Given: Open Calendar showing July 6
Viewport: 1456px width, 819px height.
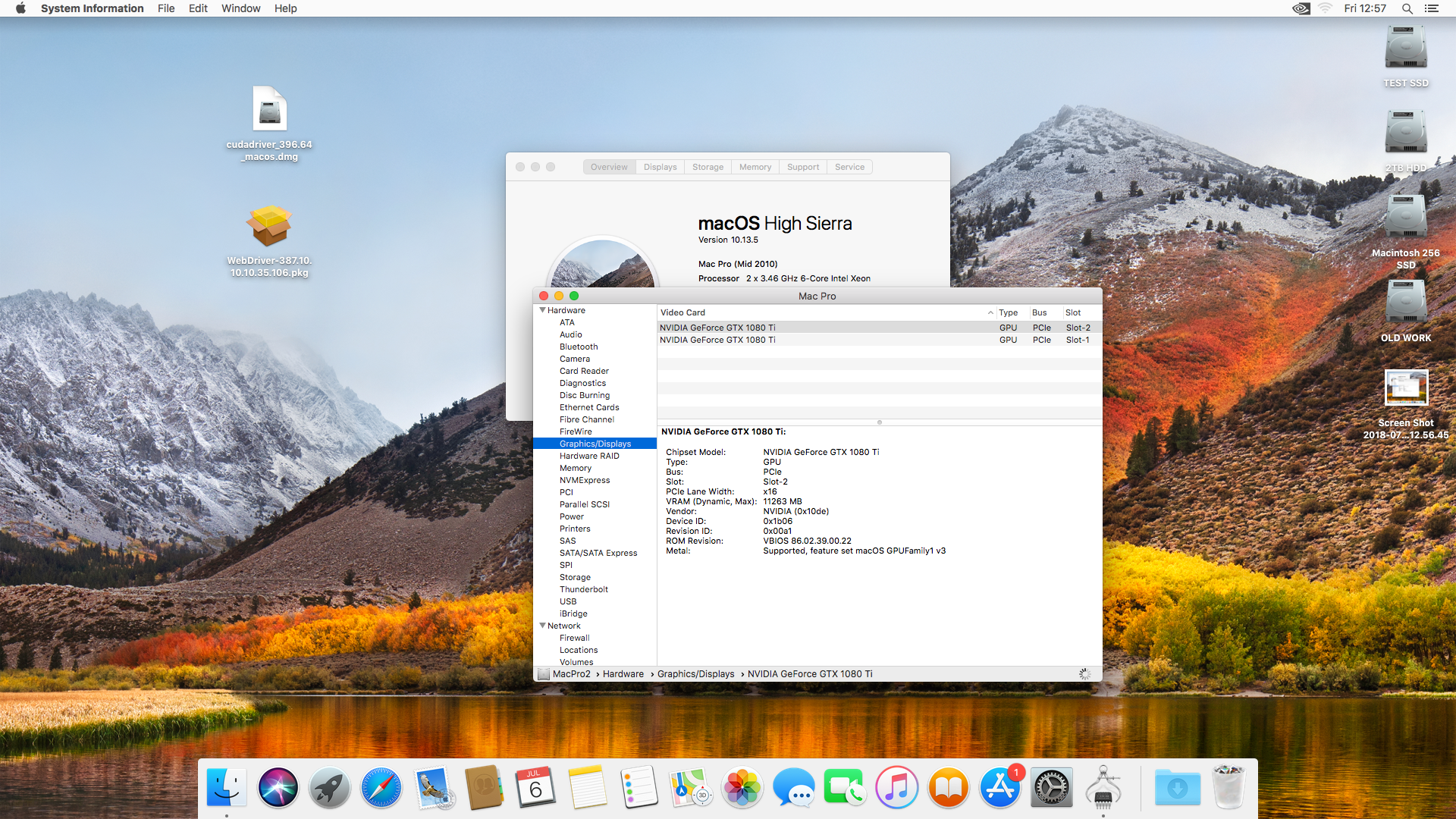Looking at the screenshot, I should tap(536, 787).
